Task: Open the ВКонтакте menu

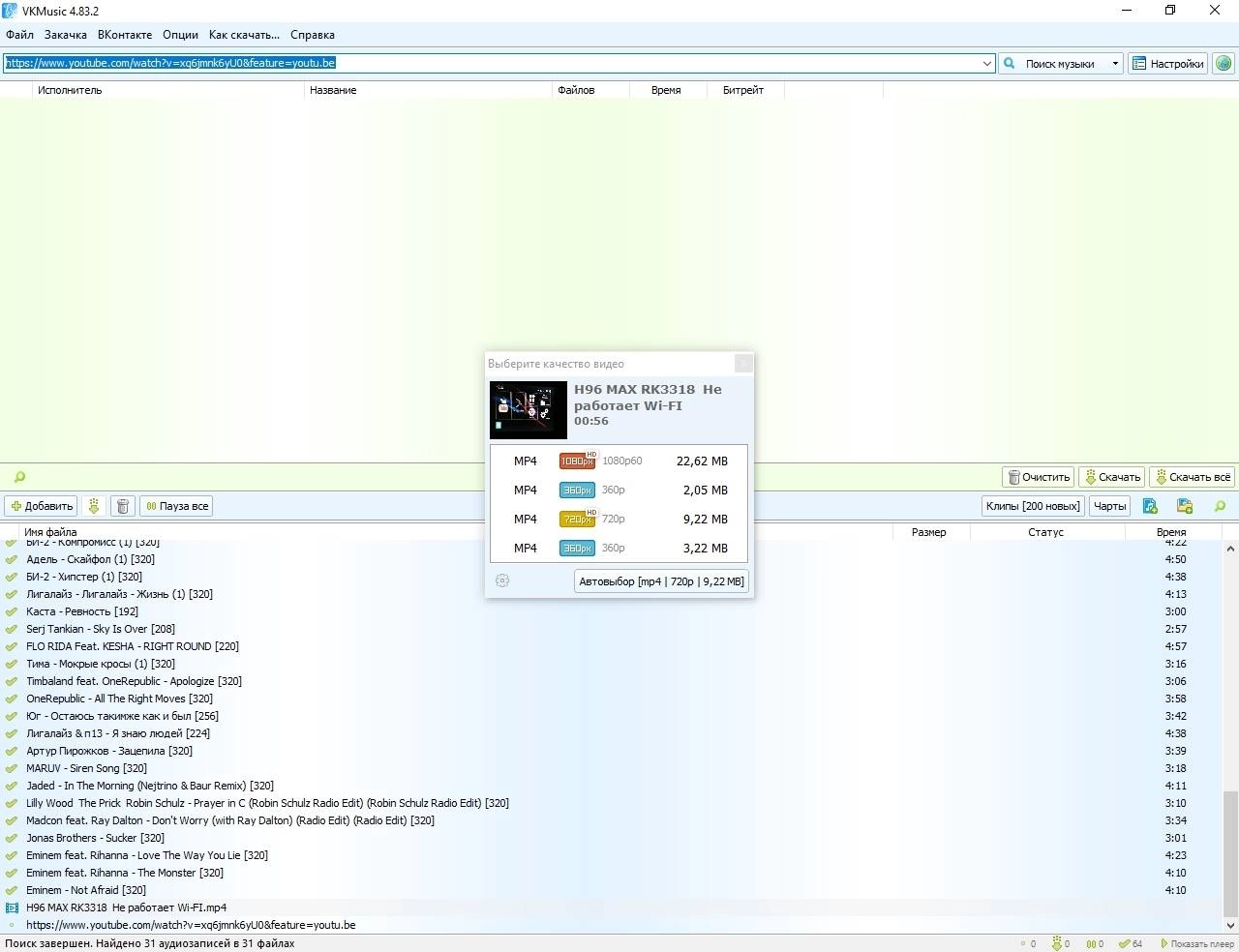Action: (x=125, y=35)
